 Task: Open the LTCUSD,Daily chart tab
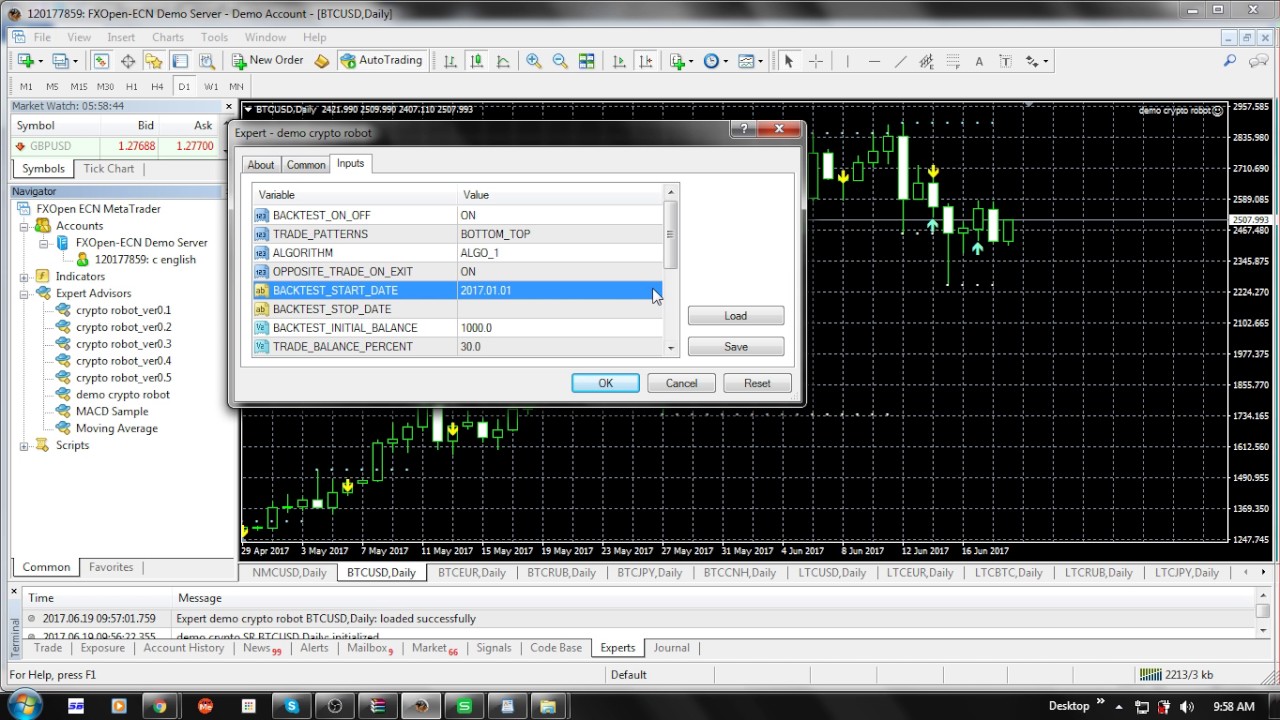(x=832, y=573)
